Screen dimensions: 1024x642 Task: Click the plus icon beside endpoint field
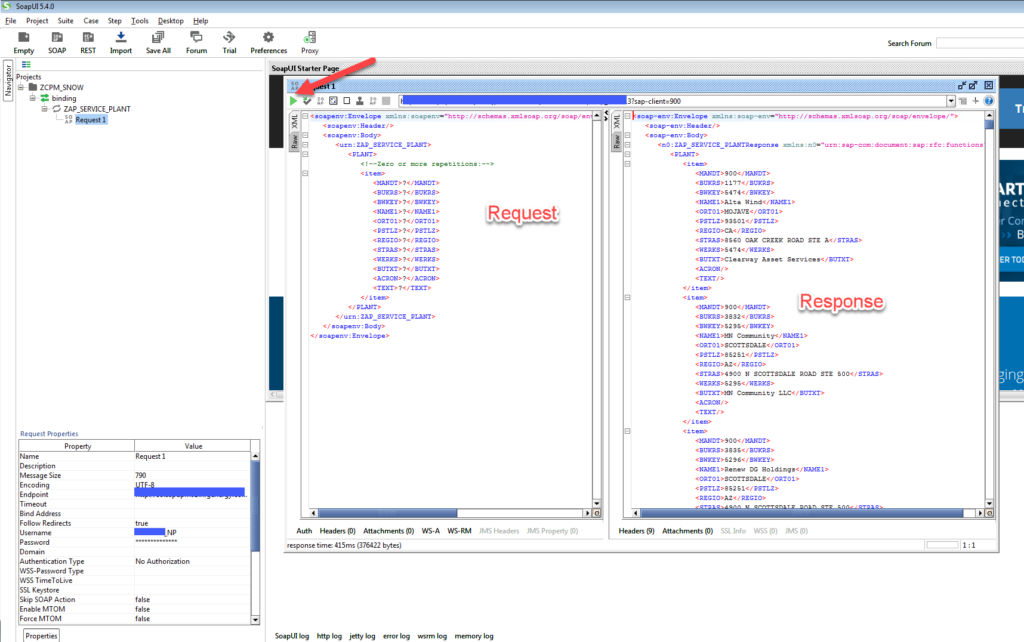coord(976,101)
